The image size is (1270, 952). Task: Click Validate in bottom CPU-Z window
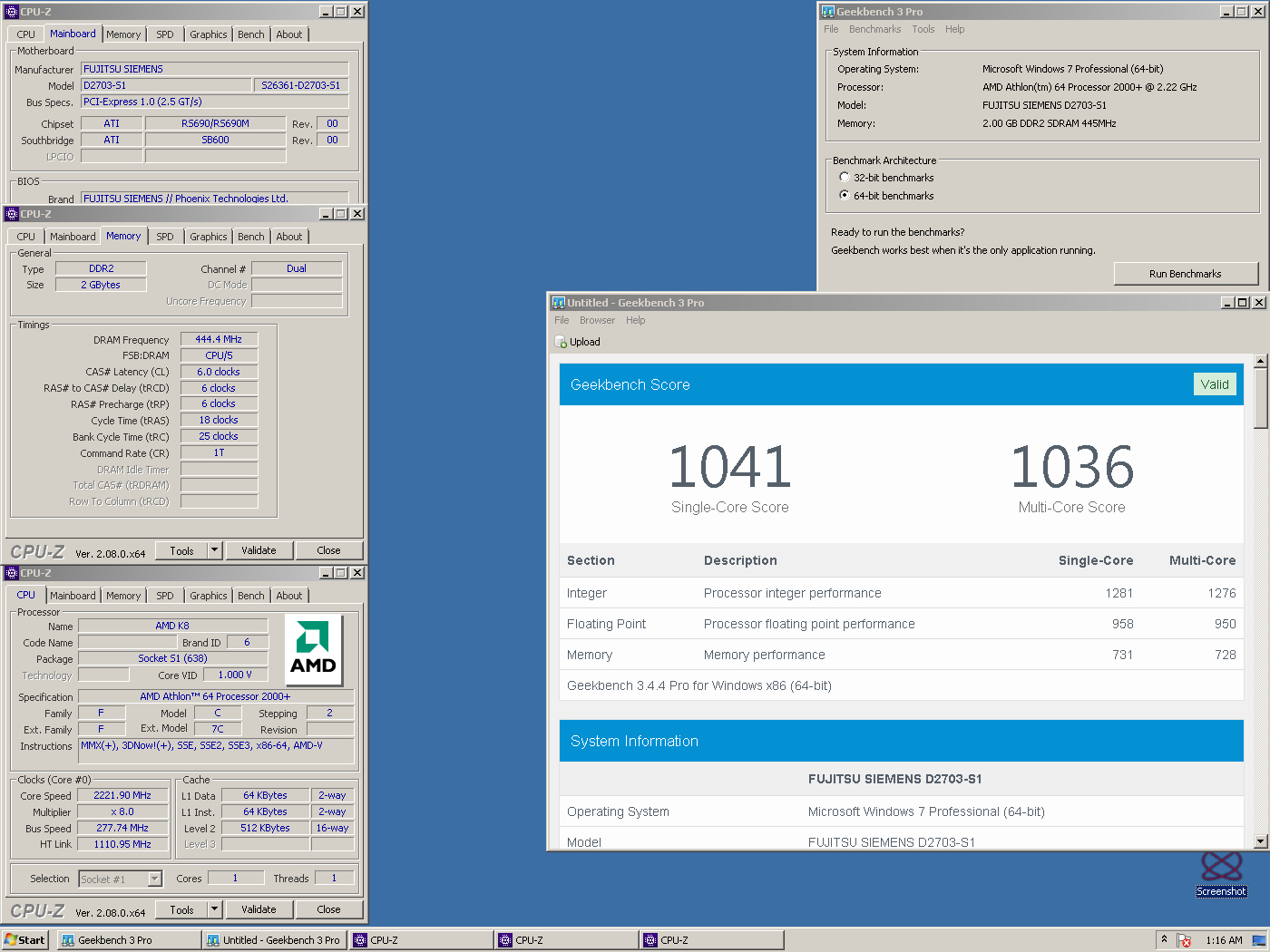259,909
